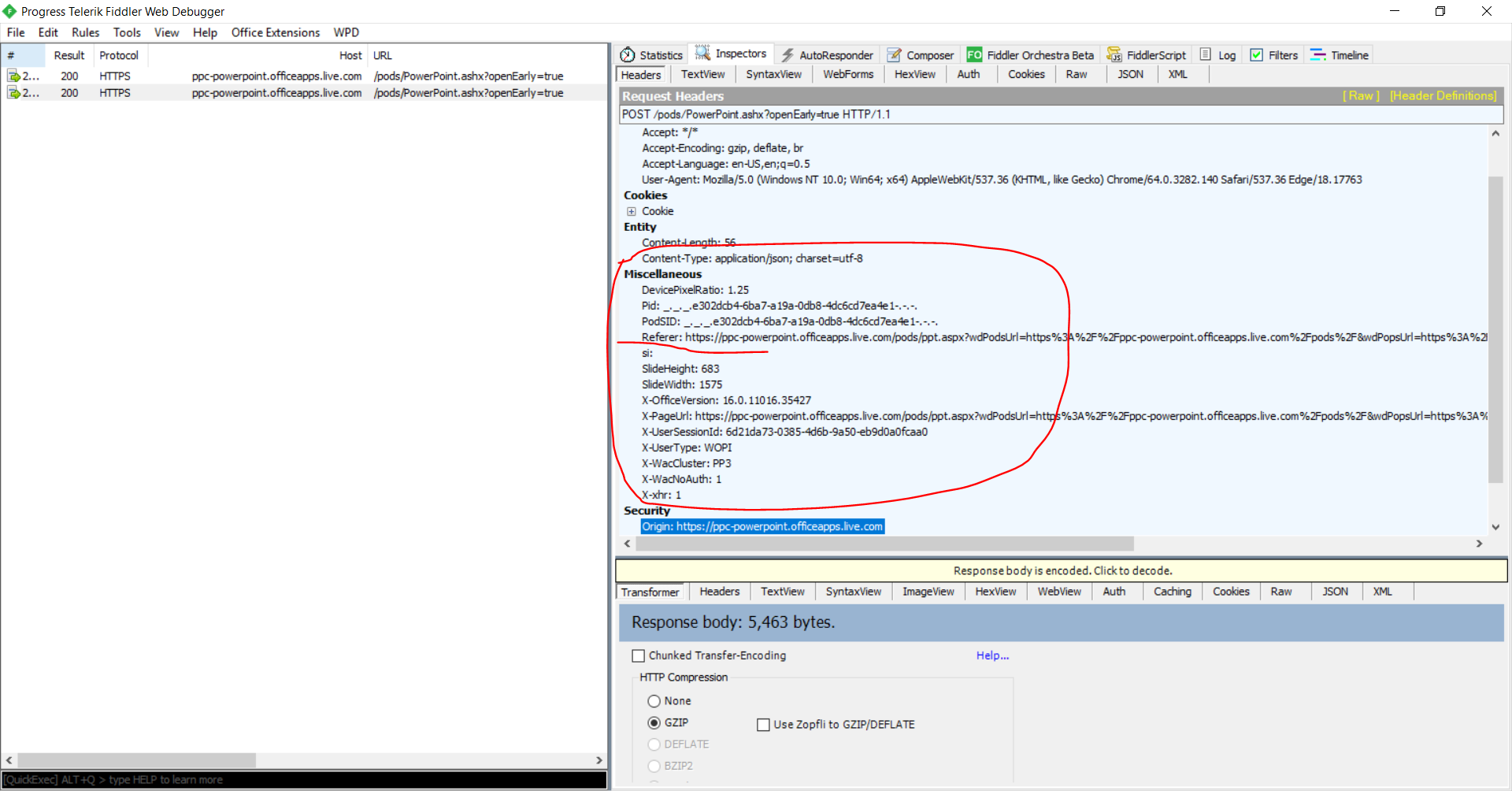
Task: Select the Accept-Encoding header line
Action: click(x=722, y=148)
